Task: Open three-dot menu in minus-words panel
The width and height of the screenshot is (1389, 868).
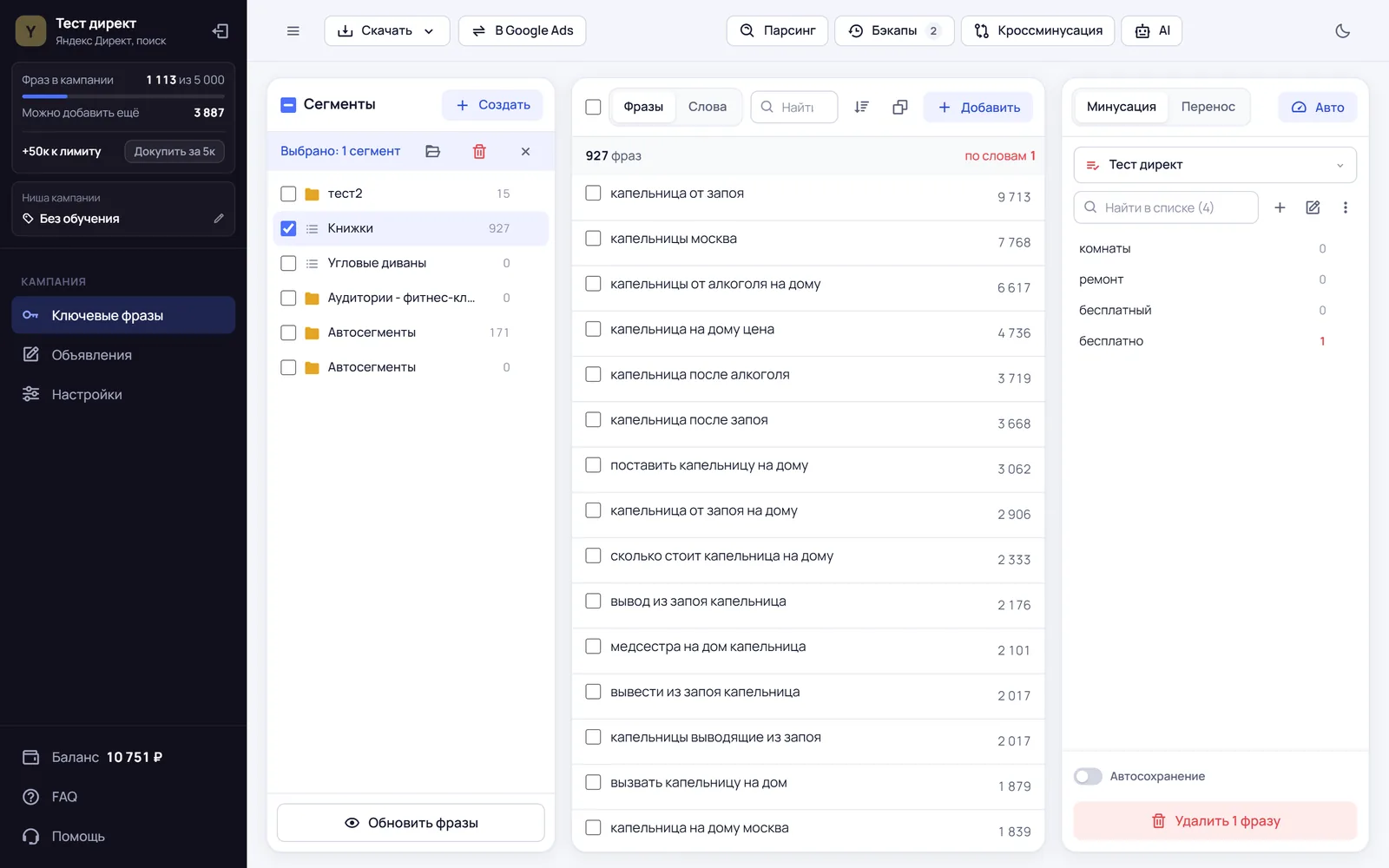Action: point(1345,207)
